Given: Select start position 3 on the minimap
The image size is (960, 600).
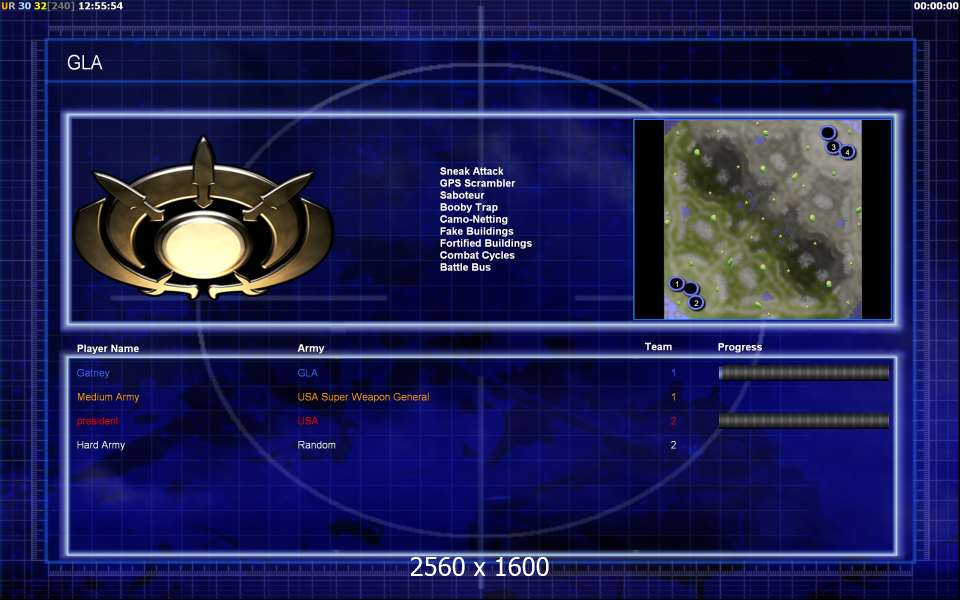Looking at the screenshot, I should (833, 147).
